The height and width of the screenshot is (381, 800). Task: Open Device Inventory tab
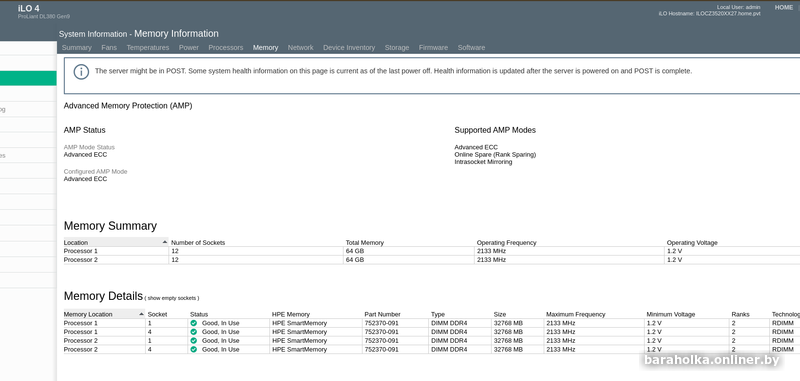[349, 47]
